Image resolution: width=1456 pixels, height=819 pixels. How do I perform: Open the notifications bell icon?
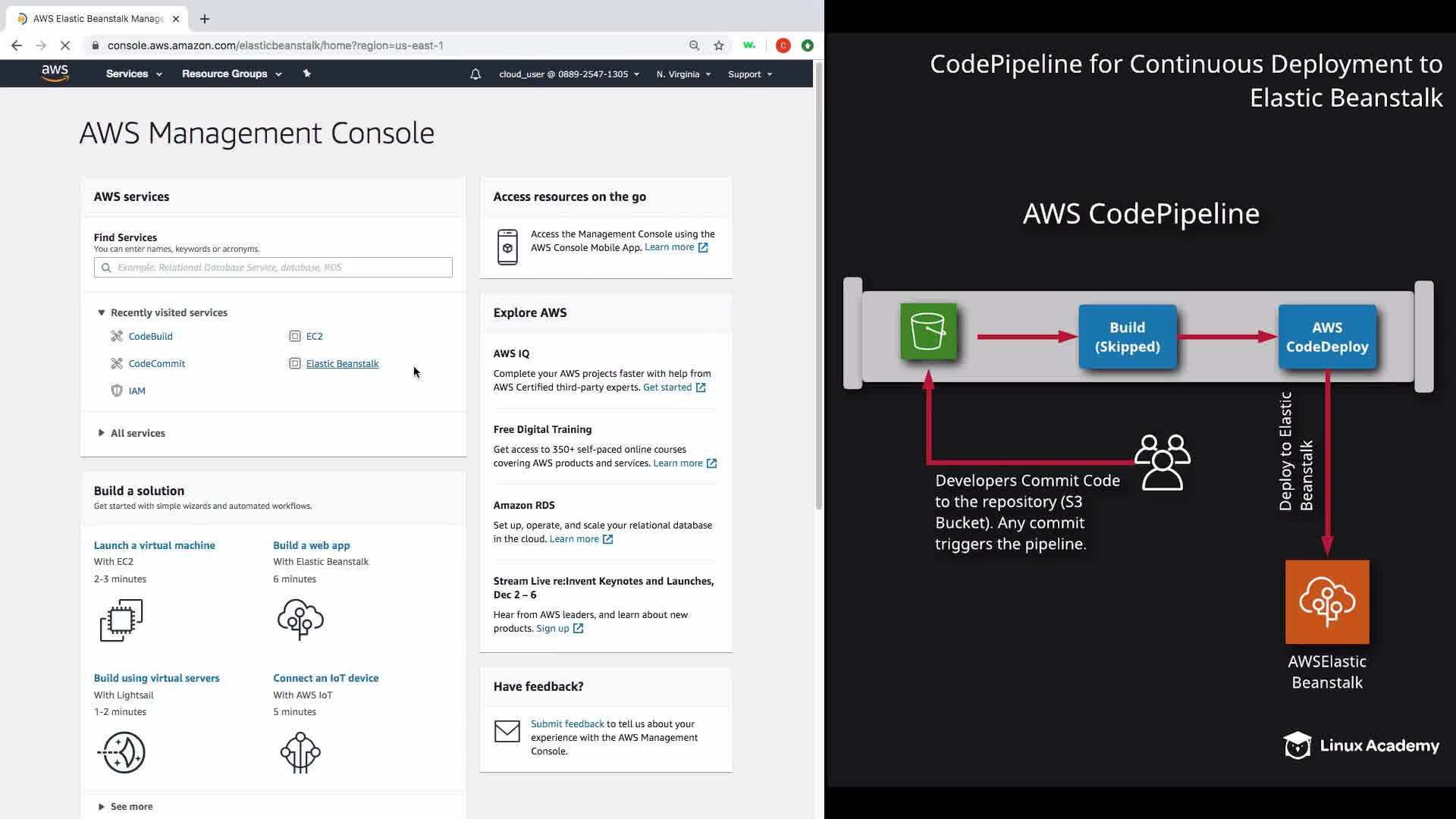coord(475,74)
